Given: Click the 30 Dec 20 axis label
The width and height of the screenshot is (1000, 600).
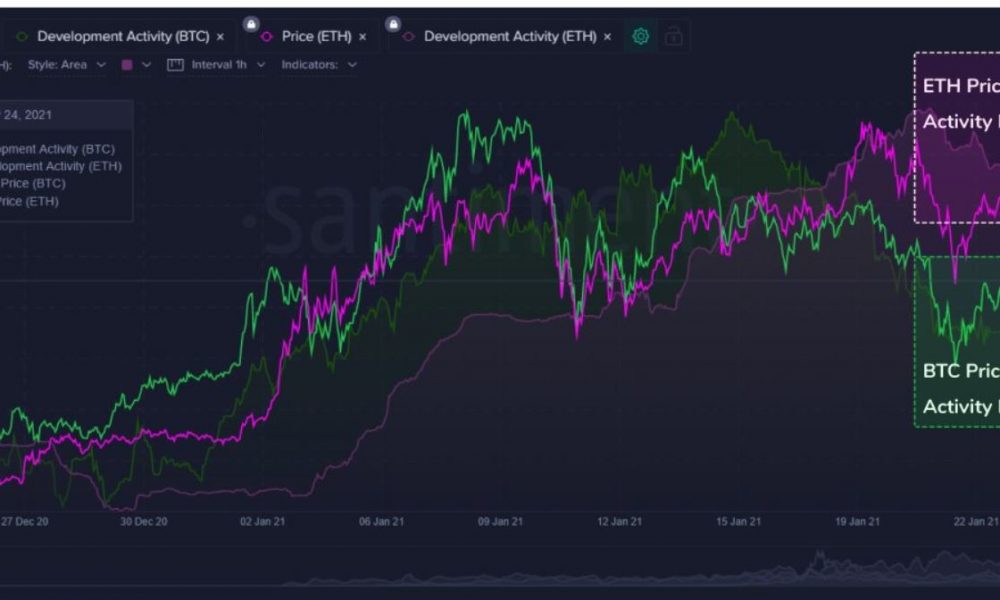Looking at the screenshot, I should tap(143, 522).
